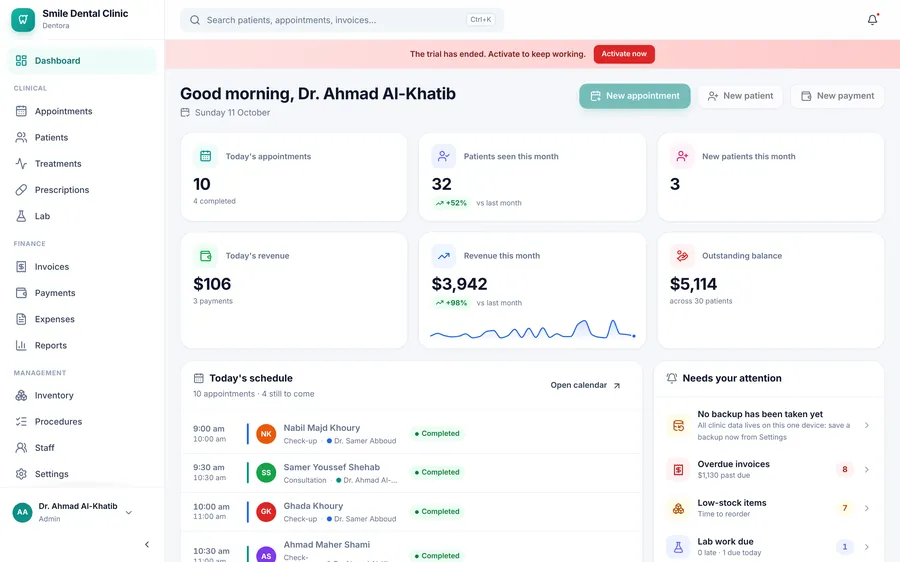Screen dimensions: 900x562
Task: Click the Prescriptions pill icon in sidebar
Action: tap(21, 190)
